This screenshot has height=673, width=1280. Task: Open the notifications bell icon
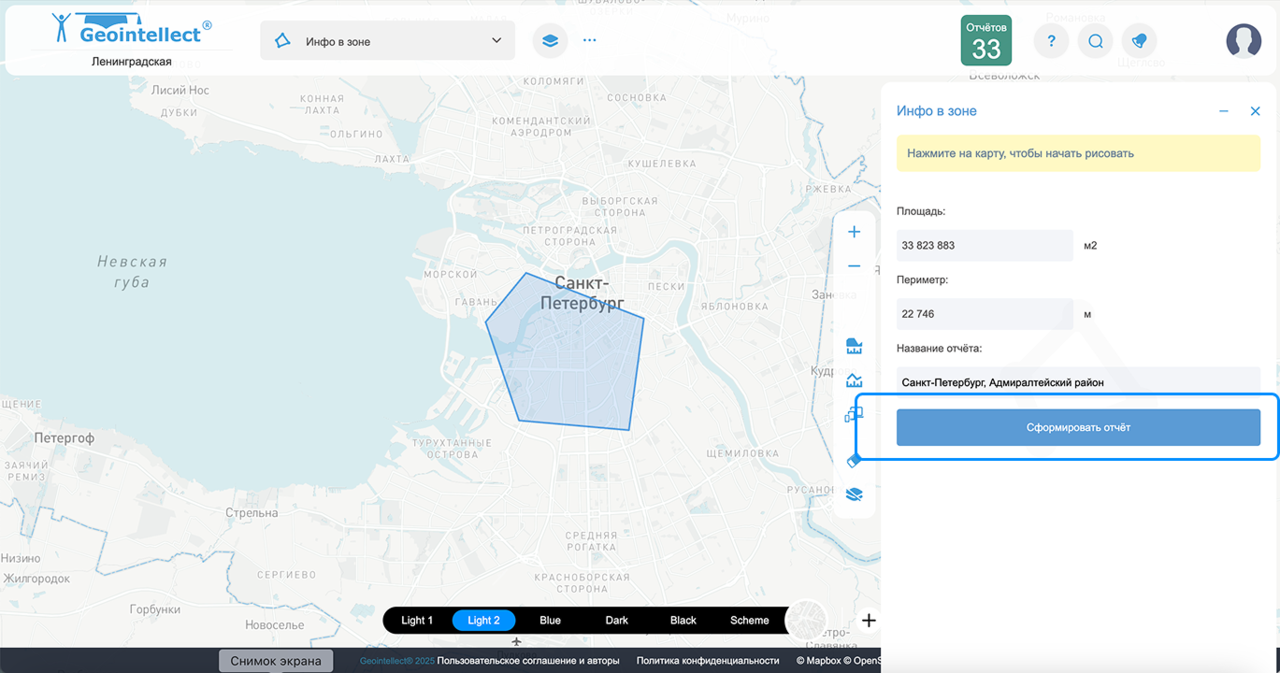[1139, 41]
